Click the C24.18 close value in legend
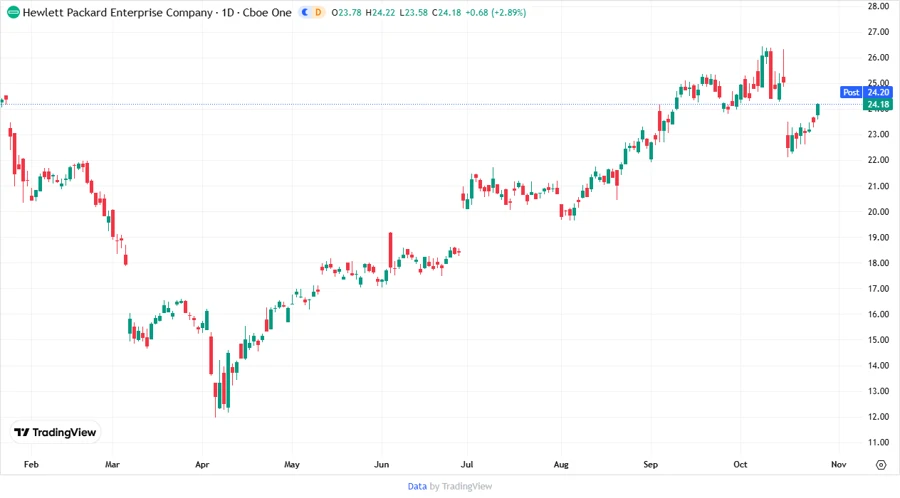 [x=447, y=12]
